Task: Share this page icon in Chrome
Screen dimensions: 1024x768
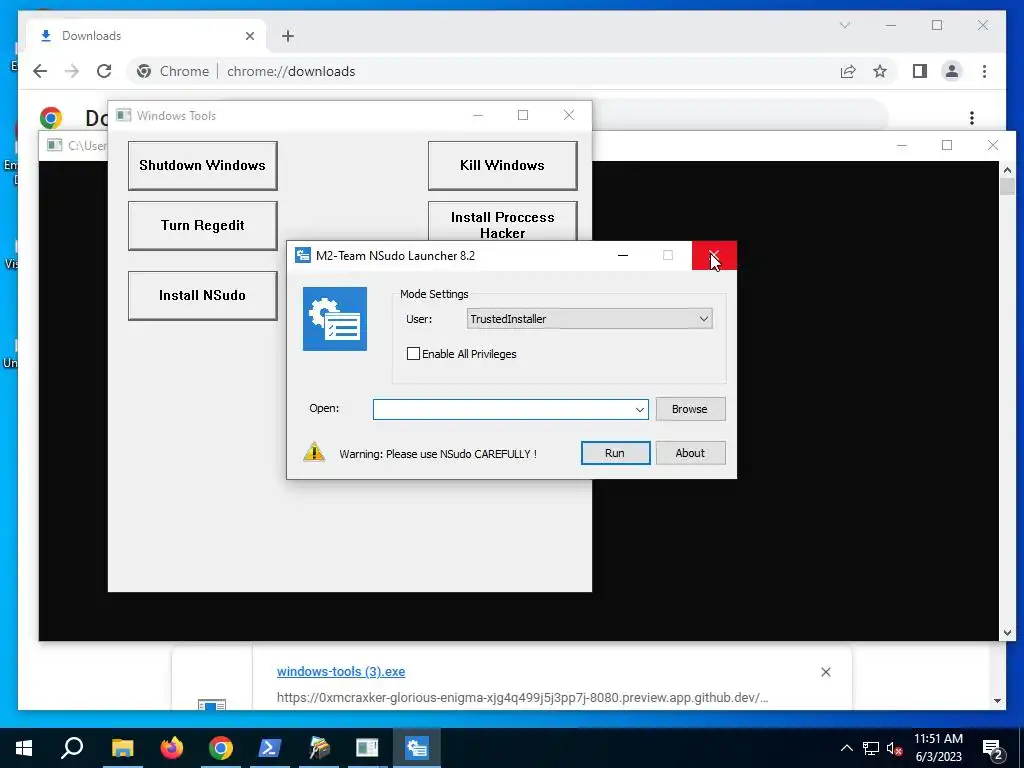Action: pyautogui.click(x=848, y=71)
